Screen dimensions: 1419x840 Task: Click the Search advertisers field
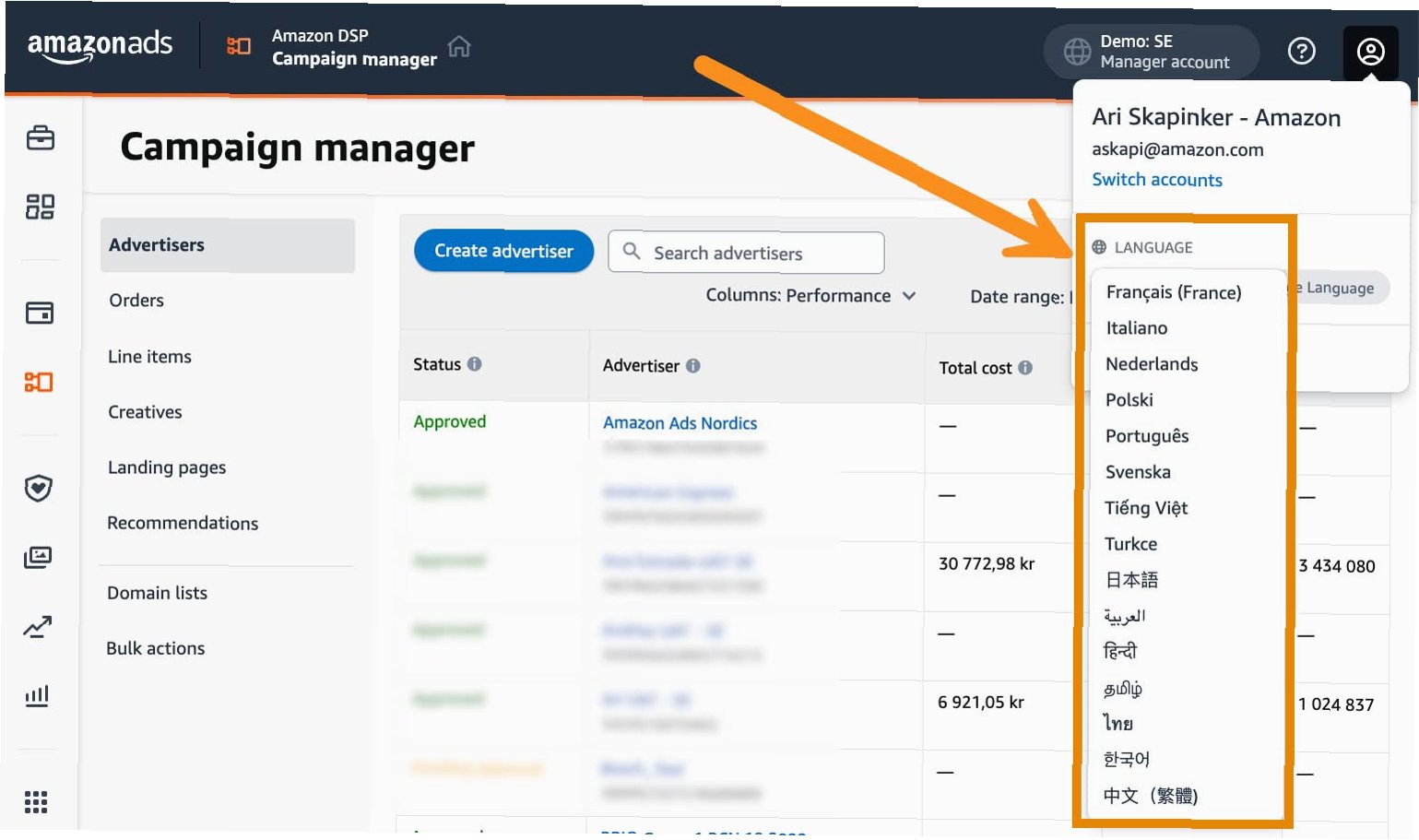pos(746,253)
